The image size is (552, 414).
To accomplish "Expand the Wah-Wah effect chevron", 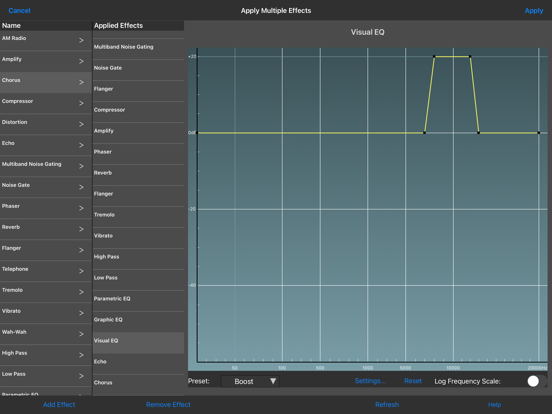I will point(81,334).
